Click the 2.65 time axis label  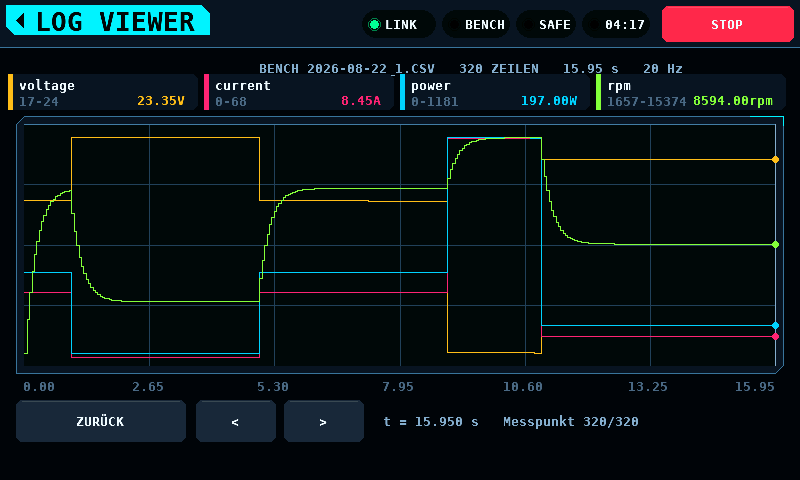pos(148,387)
